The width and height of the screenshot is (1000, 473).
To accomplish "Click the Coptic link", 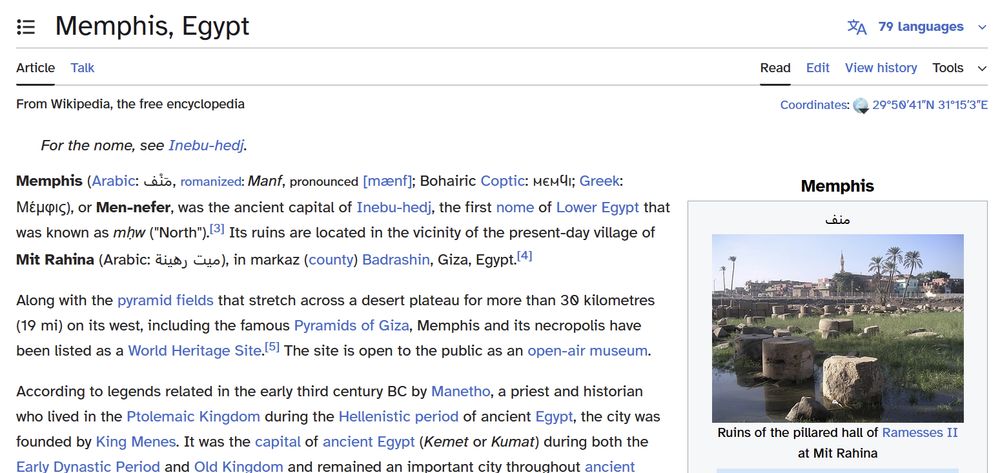I will (x=502, y=181).
